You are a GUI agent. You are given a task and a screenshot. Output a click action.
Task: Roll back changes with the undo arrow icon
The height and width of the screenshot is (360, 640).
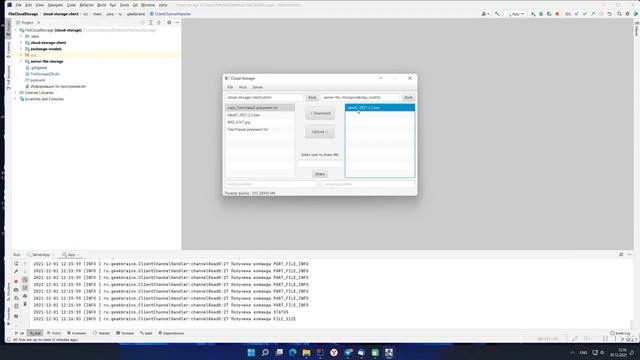click(x=609, y=14)
